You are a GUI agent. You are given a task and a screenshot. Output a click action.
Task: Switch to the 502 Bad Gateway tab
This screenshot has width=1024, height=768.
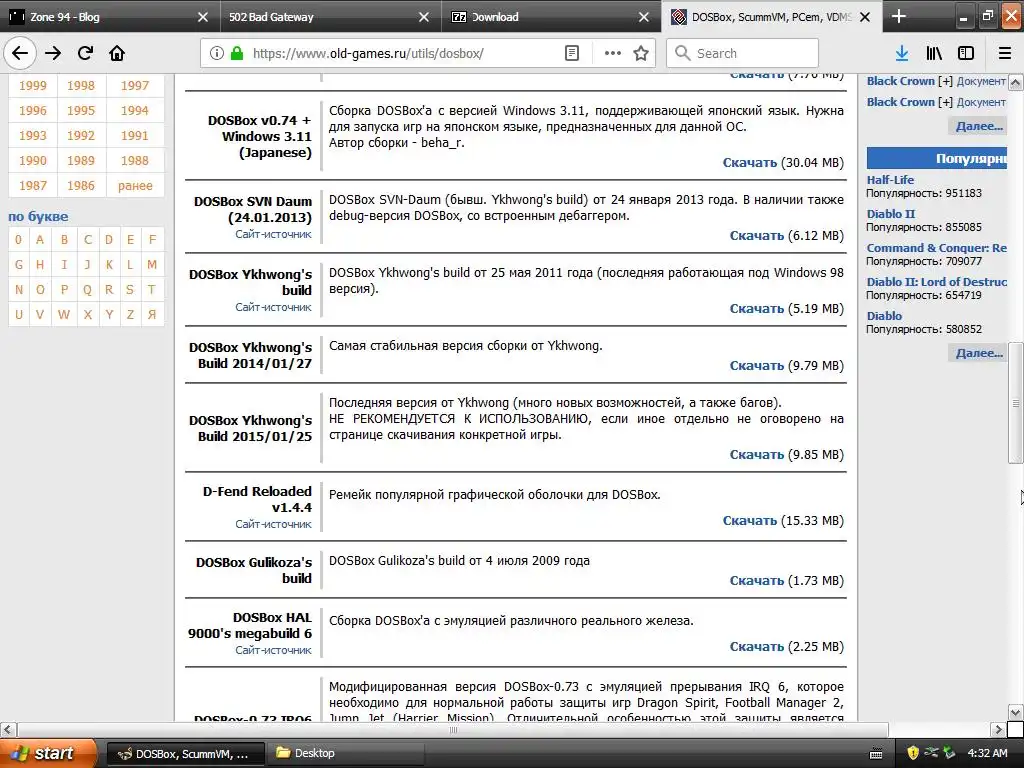pyautogui.click(x=330, y=16)
